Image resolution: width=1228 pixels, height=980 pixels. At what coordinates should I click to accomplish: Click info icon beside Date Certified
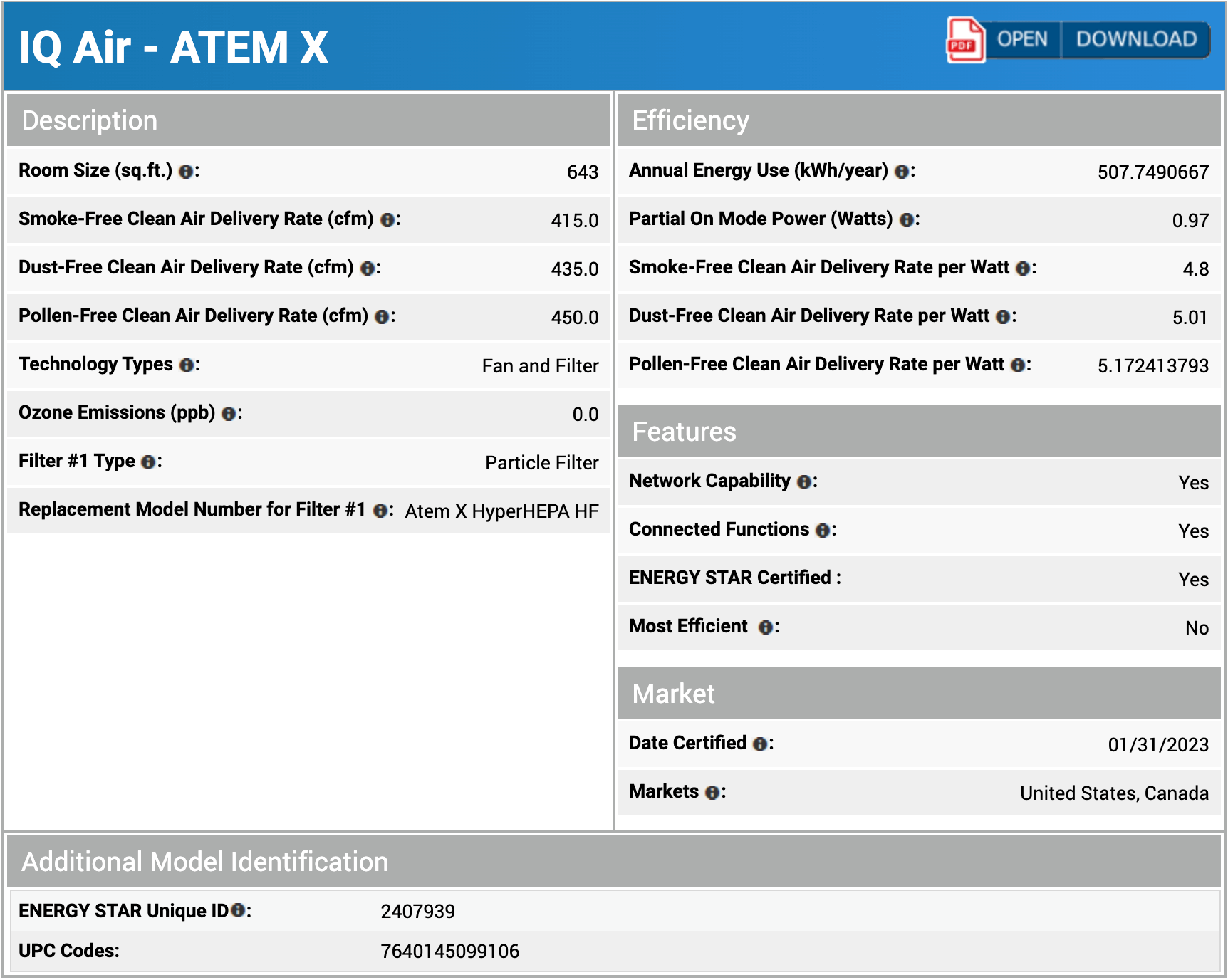click(760, 744)
